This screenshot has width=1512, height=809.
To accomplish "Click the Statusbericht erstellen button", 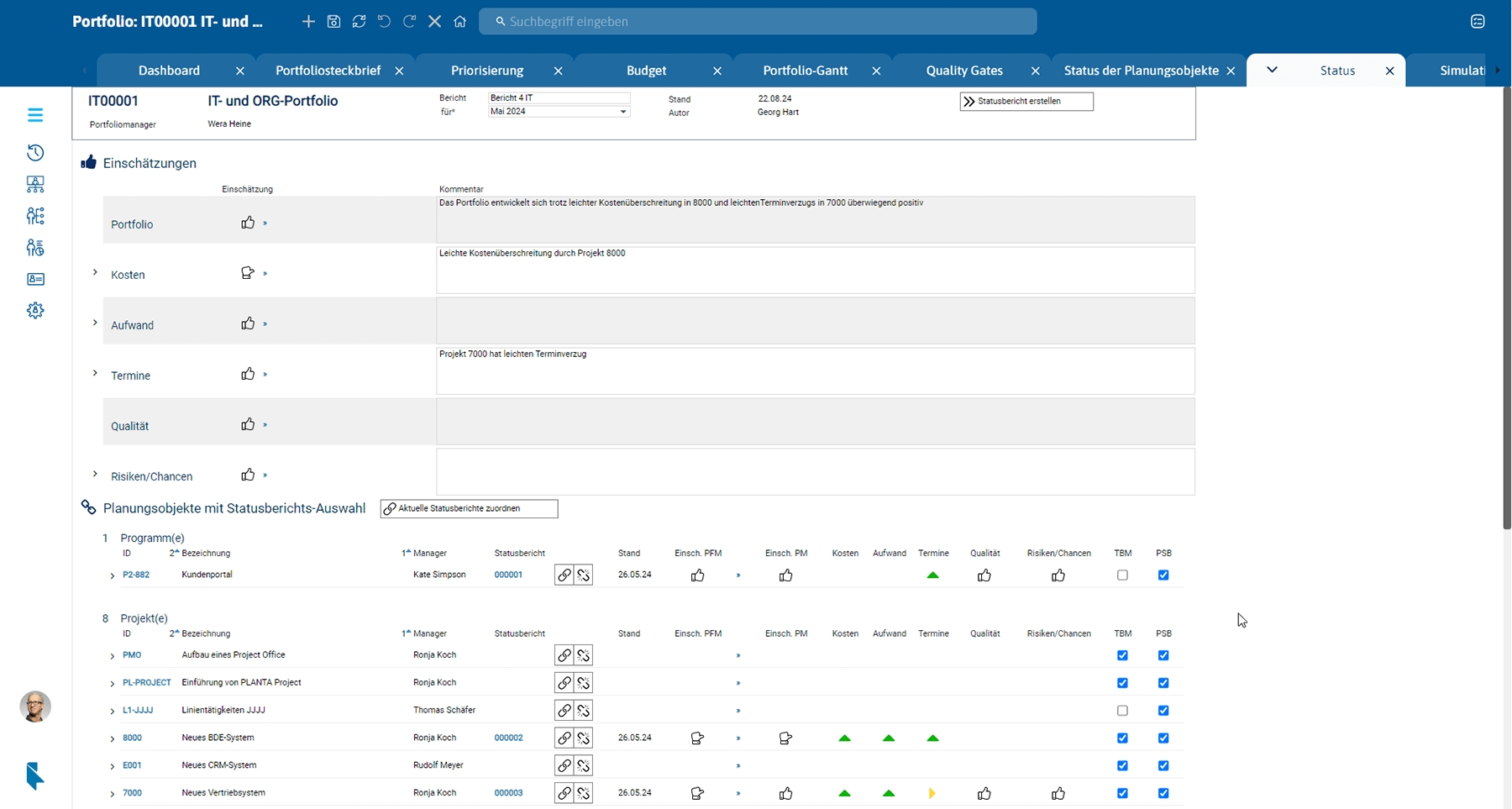I will point(1026,102).
